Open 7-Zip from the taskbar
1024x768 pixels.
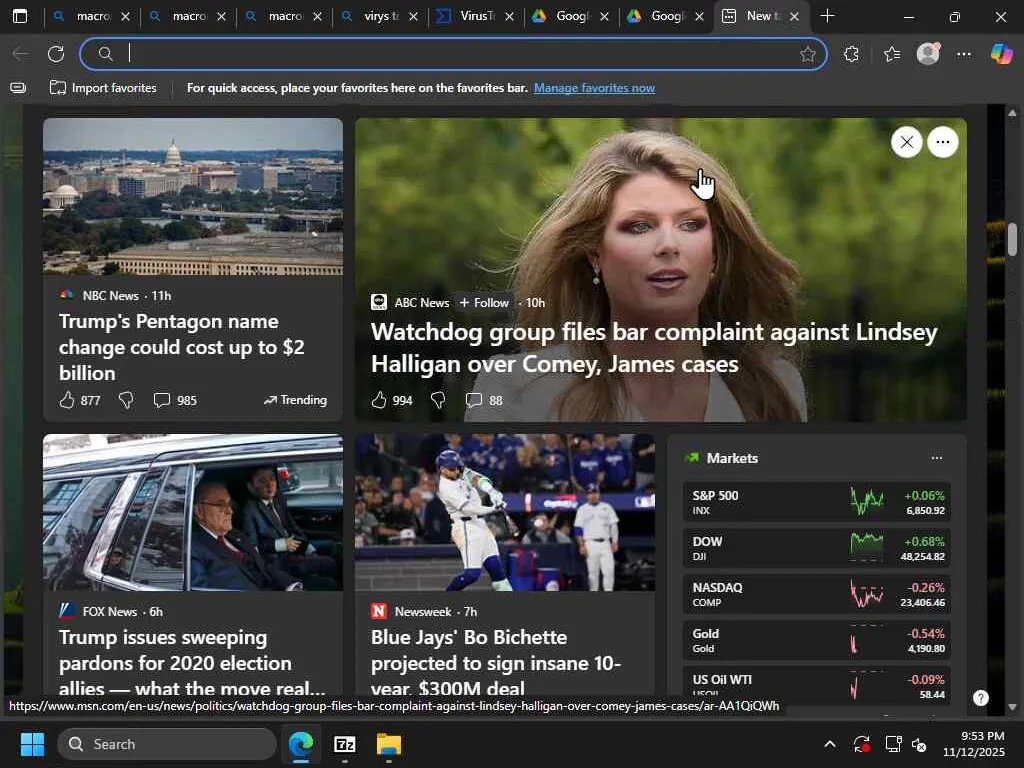pyautogui.click(x=344, y=744)
